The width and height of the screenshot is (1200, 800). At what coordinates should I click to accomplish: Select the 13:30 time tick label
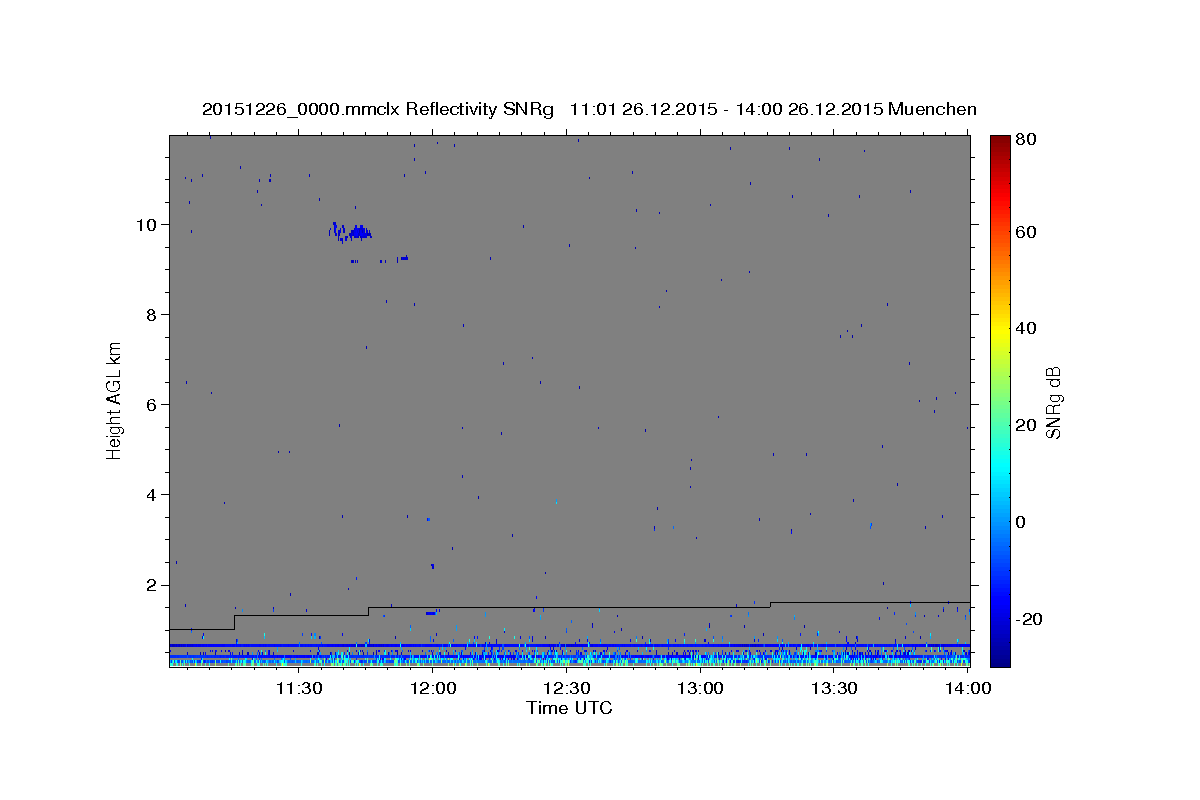[834, 688]
